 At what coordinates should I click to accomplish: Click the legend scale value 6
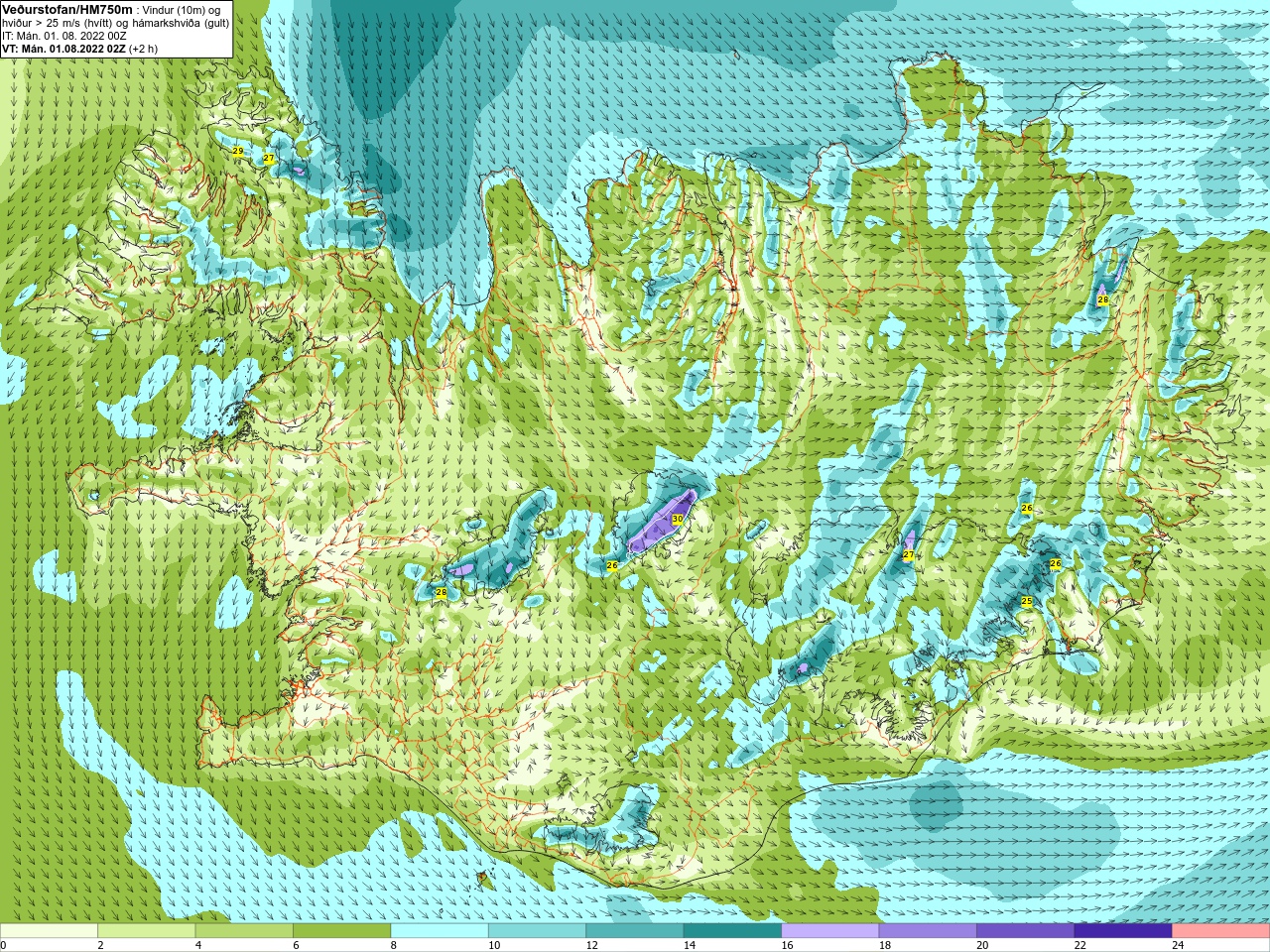point(296,945)
